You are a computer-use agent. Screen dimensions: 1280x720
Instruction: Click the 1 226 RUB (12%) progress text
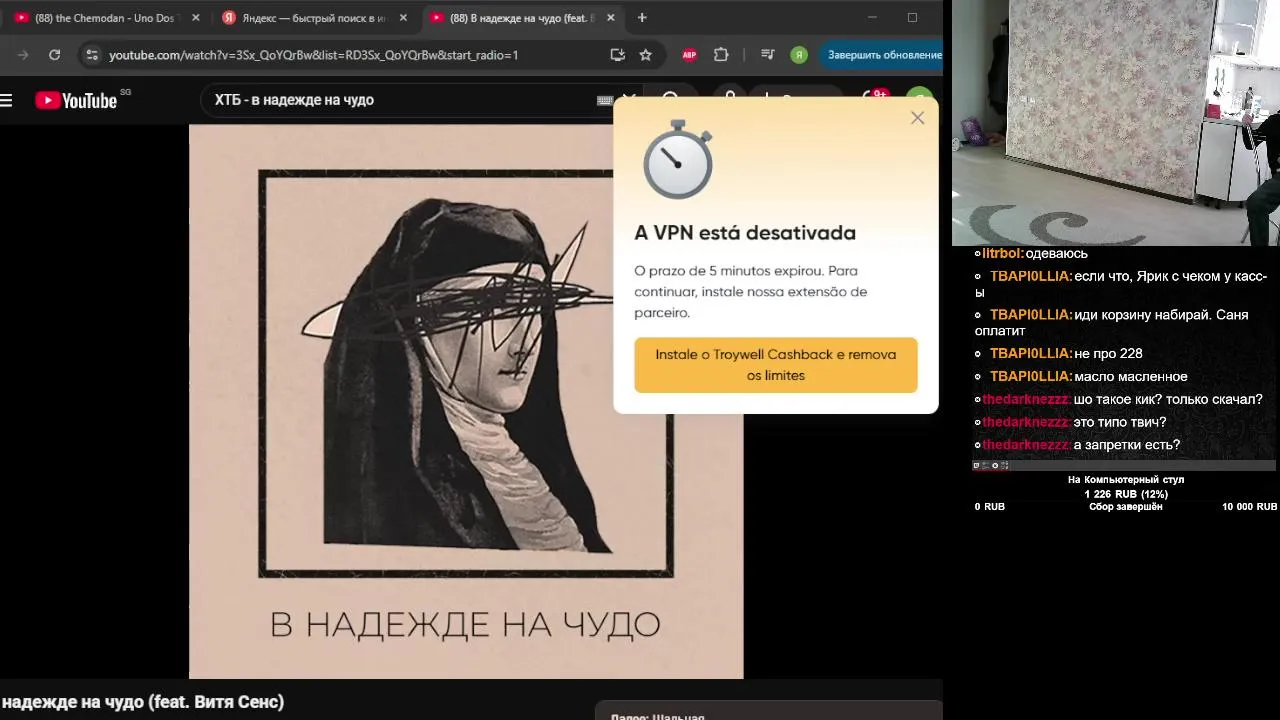[1126, 494]
